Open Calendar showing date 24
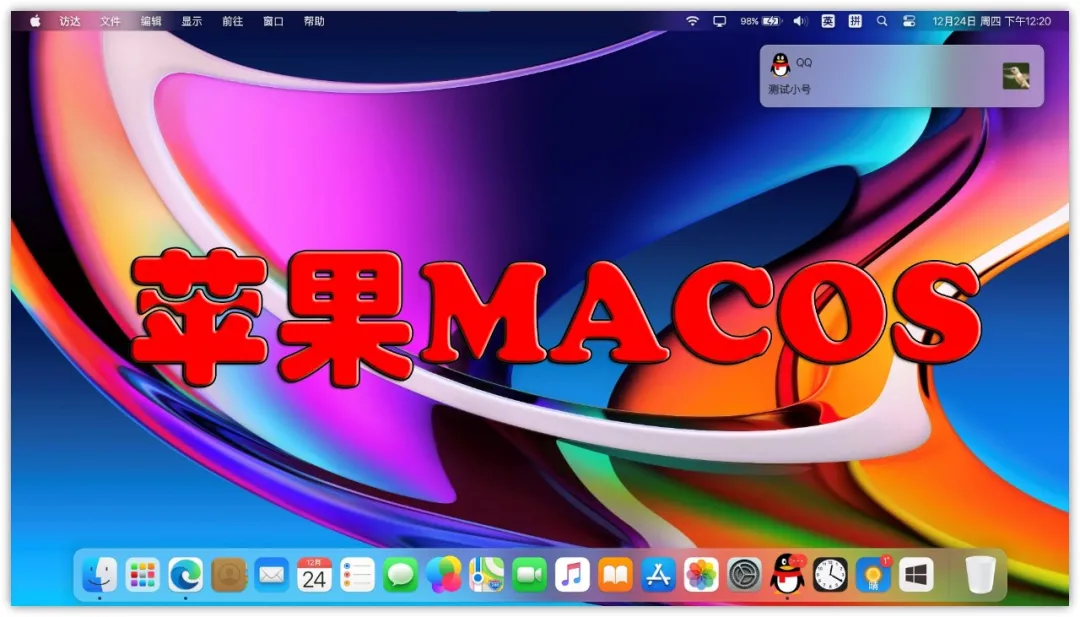This screenshot has width=1080, height=617. [314, 574]
